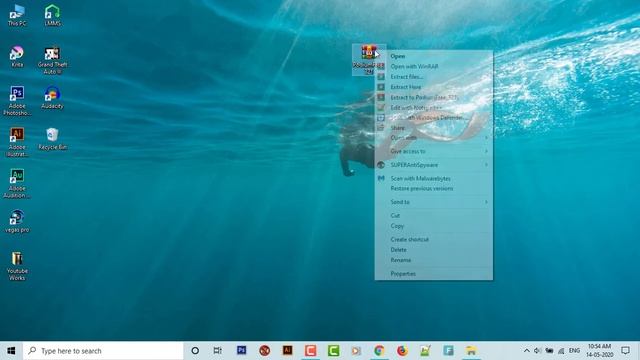Select the Recycle Bin icon

tap(52, 139)
